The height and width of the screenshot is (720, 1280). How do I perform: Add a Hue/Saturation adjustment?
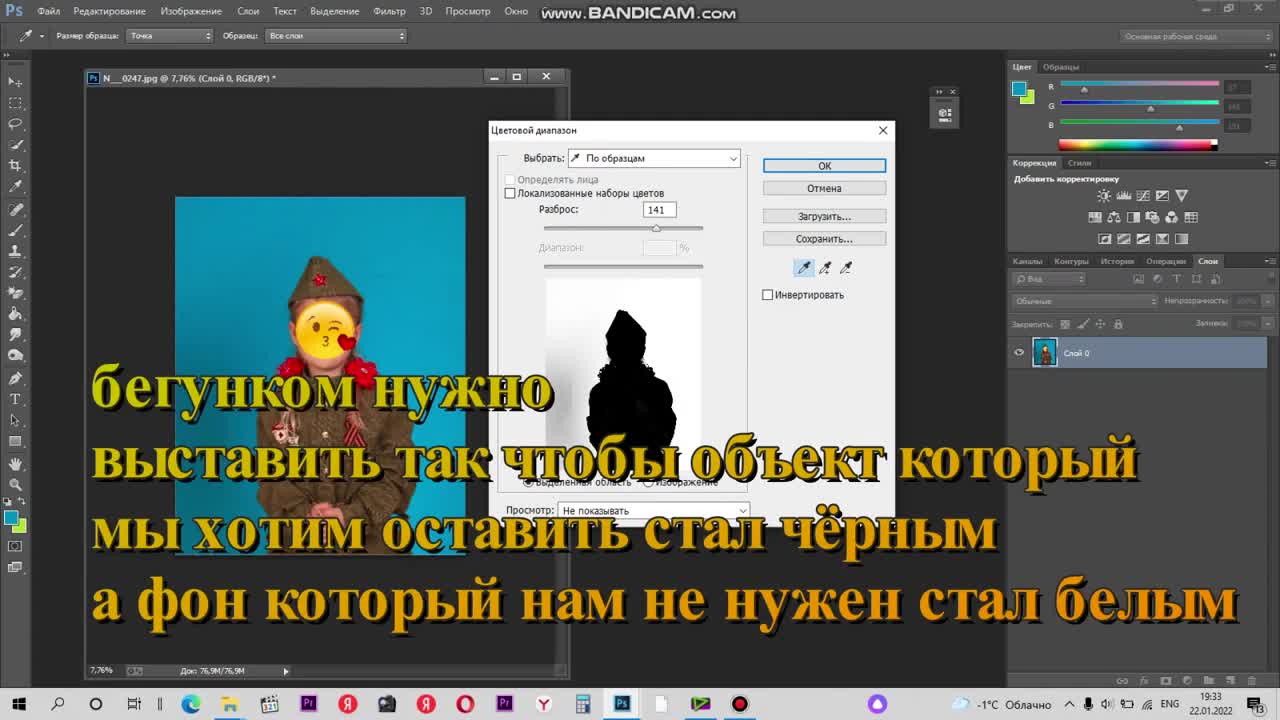tap(1095, 217)
